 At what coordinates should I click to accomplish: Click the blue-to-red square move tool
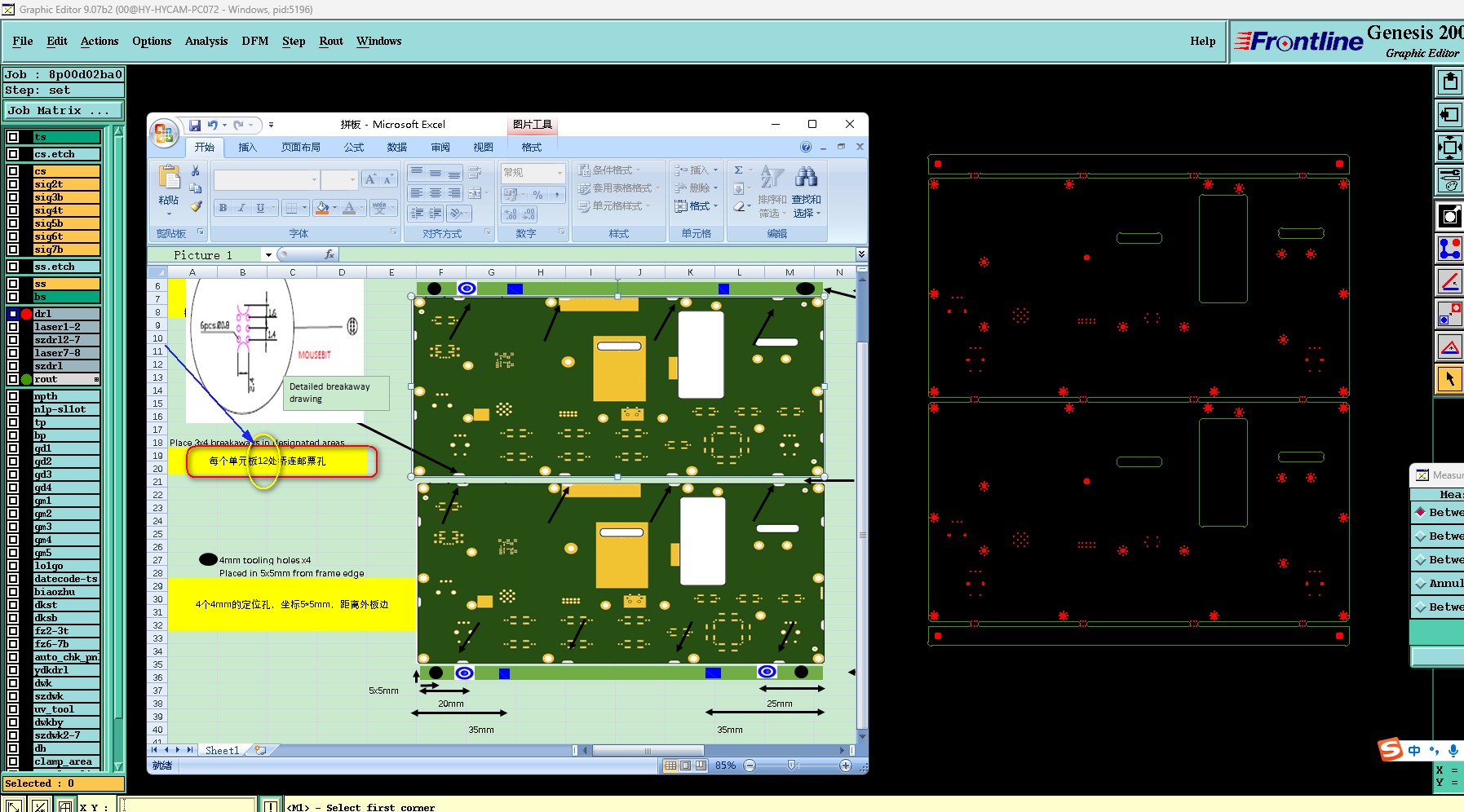[x=1449, y=314]
